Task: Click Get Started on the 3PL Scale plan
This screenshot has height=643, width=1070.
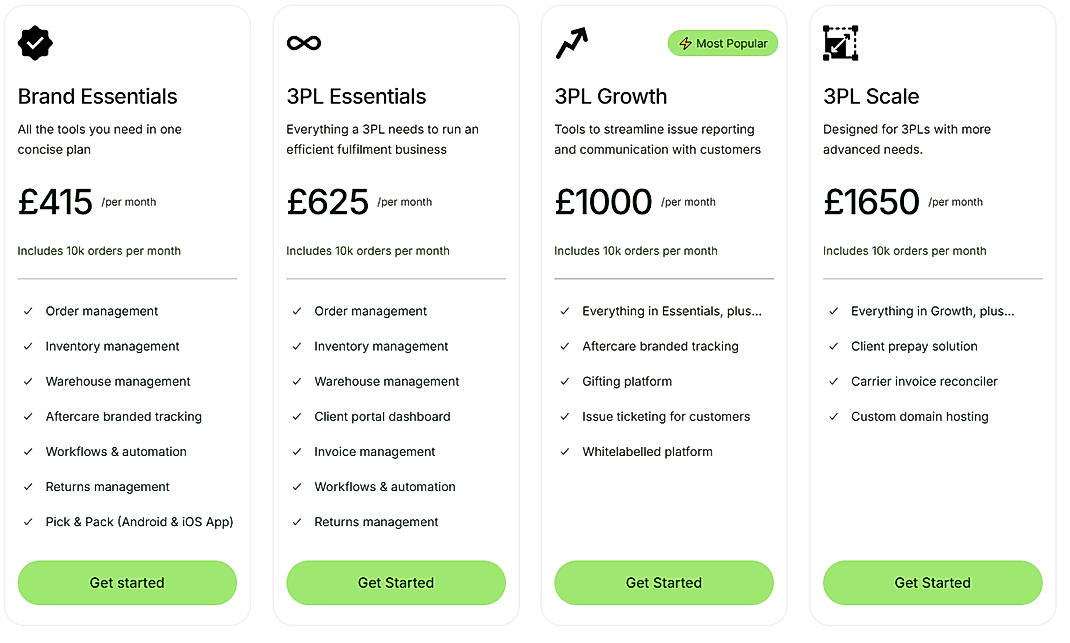Action: coord(932,582)
